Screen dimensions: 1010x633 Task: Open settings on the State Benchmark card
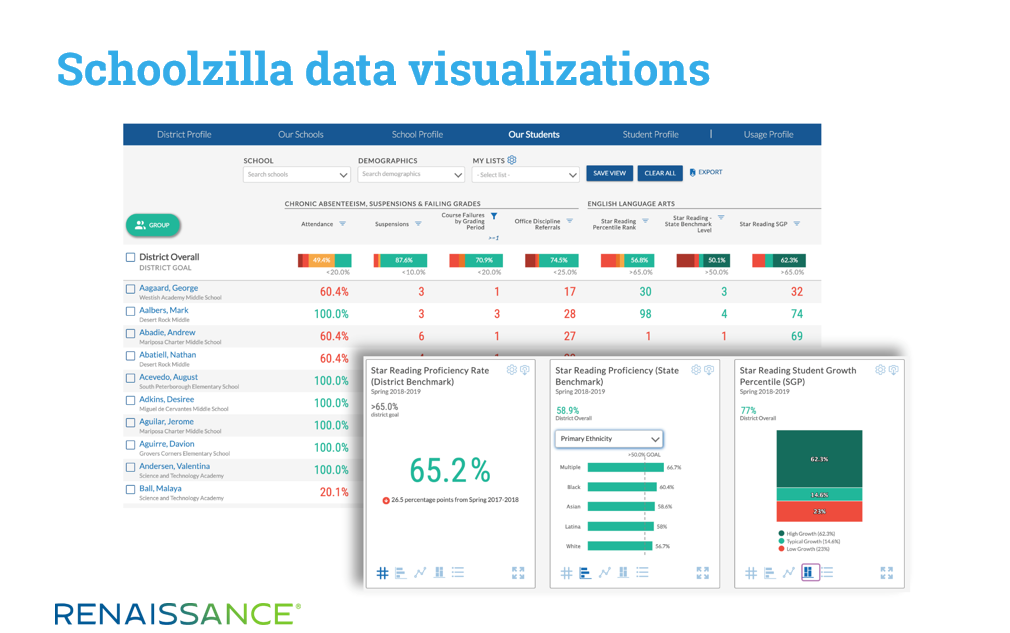[696, 370]
